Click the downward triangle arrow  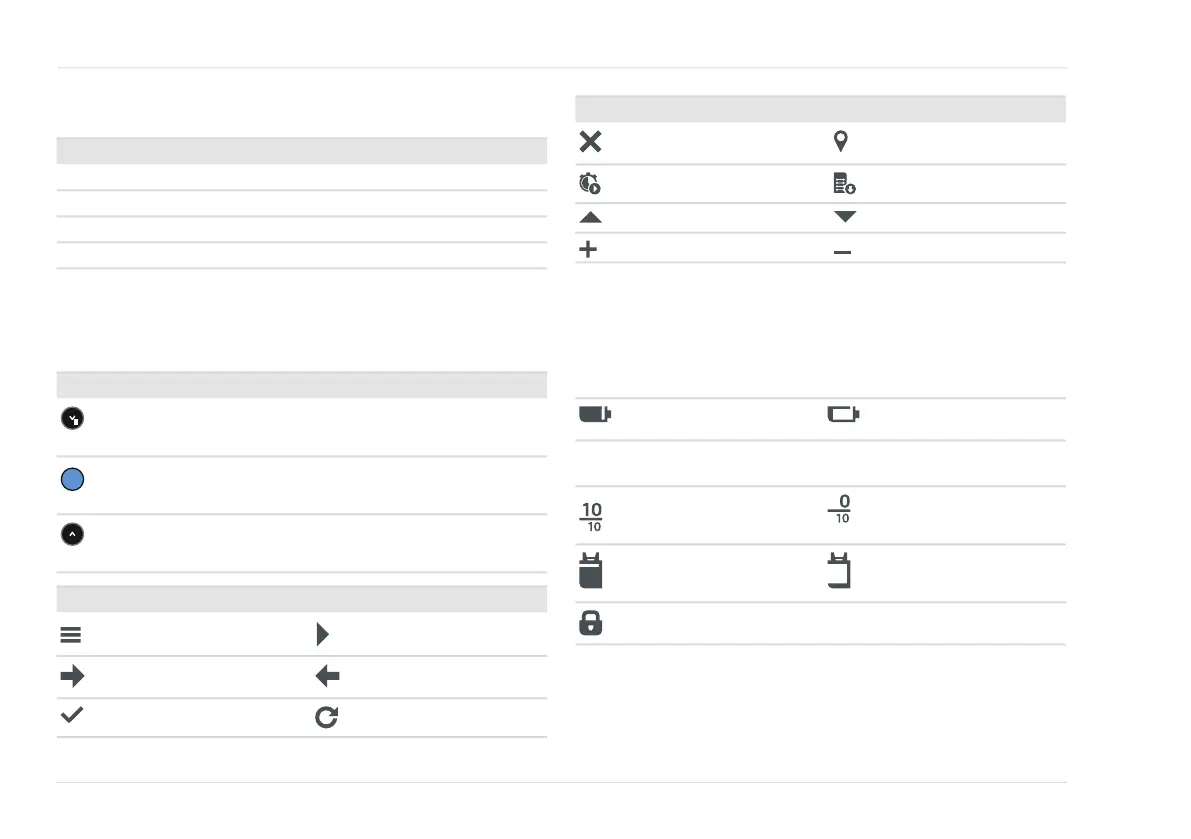(x=845, y=216)
